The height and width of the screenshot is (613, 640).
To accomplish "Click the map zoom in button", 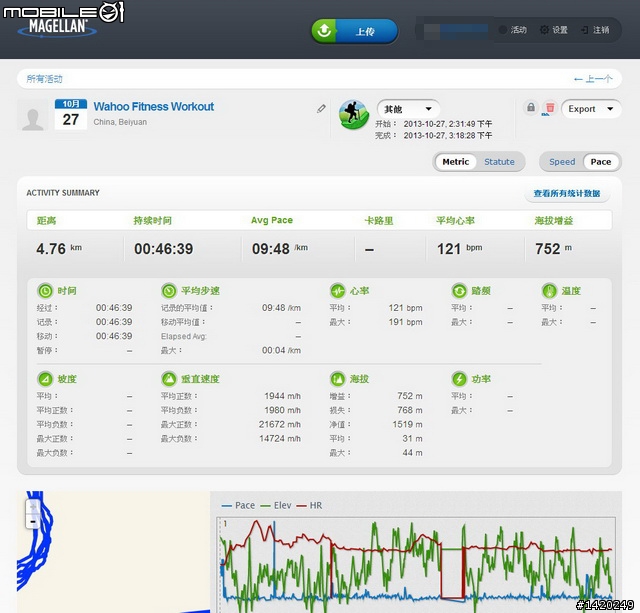I will (x=33, y=507).
